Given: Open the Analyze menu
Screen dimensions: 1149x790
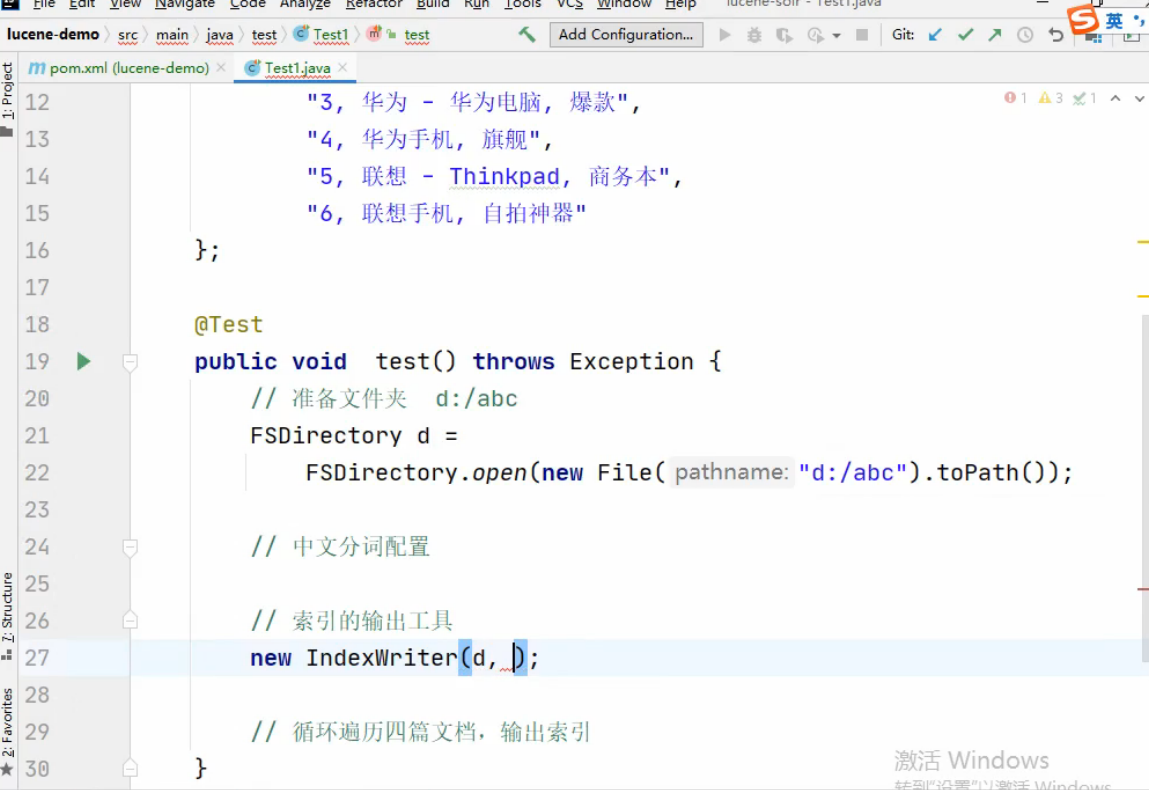Looking at the screenshot, I should tap(305, 4).
